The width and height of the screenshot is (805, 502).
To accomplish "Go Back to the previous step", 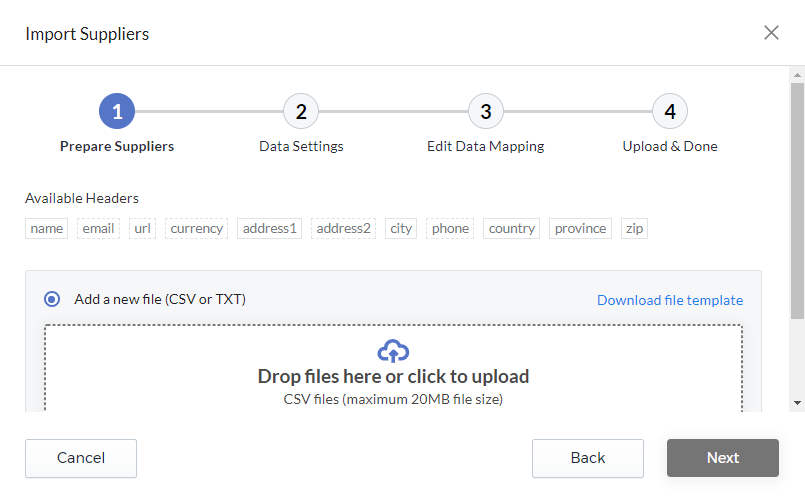I will point(588,458).
